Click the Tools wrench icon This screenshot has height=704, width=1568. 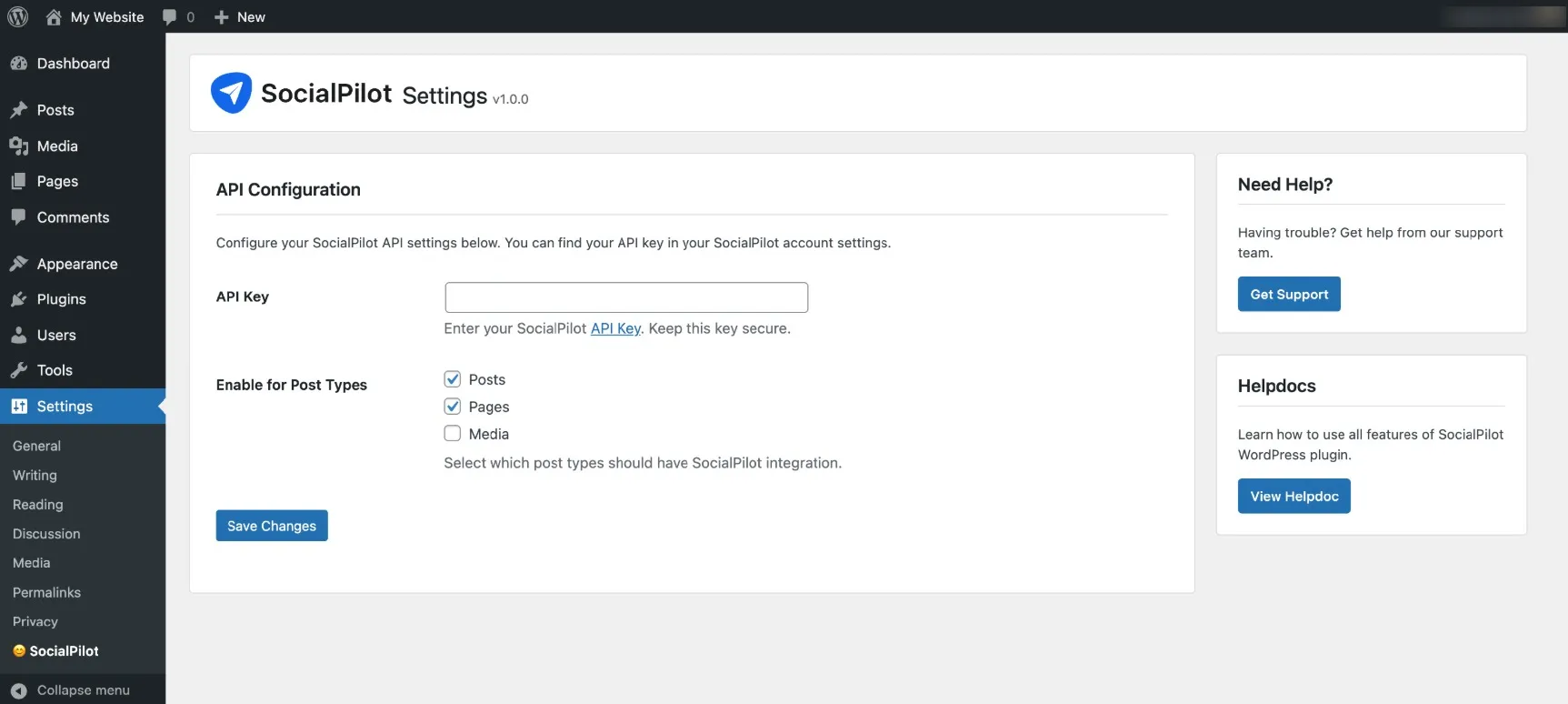click(x=19, y=370)
